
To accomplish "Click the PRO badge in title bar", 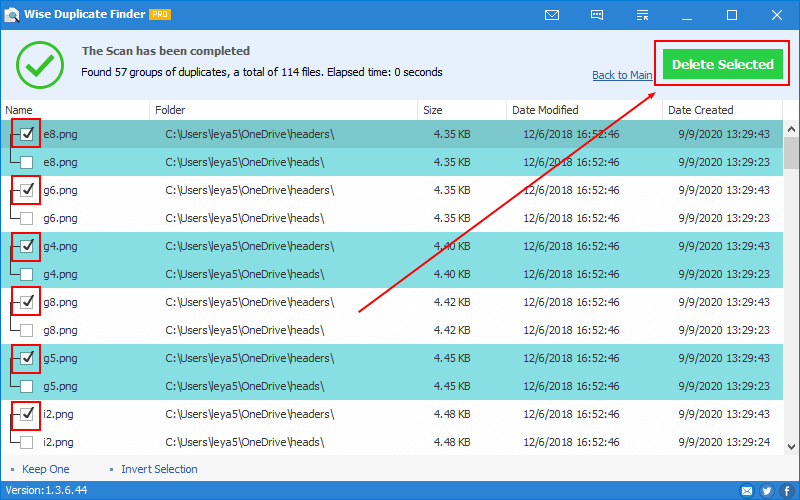I will click(160, 14).
